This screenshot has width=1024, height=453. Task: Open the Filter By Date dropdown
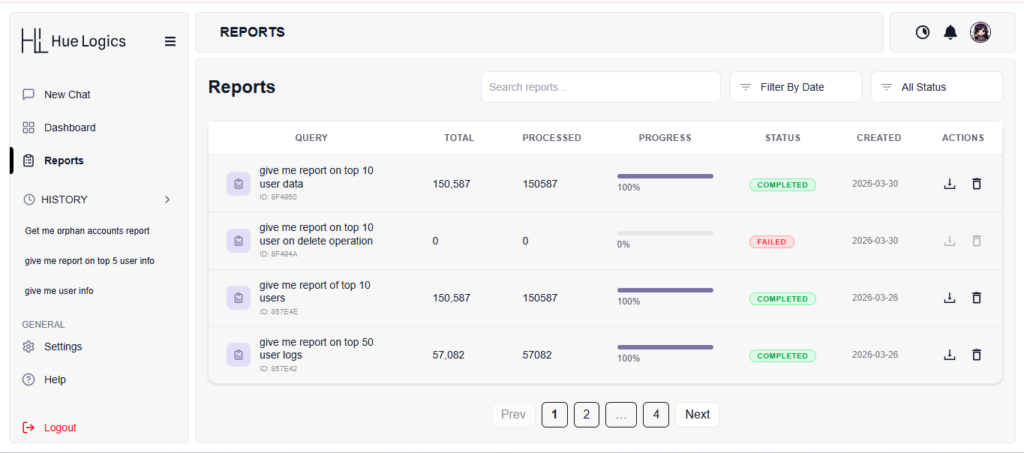[x=795, y=87]
